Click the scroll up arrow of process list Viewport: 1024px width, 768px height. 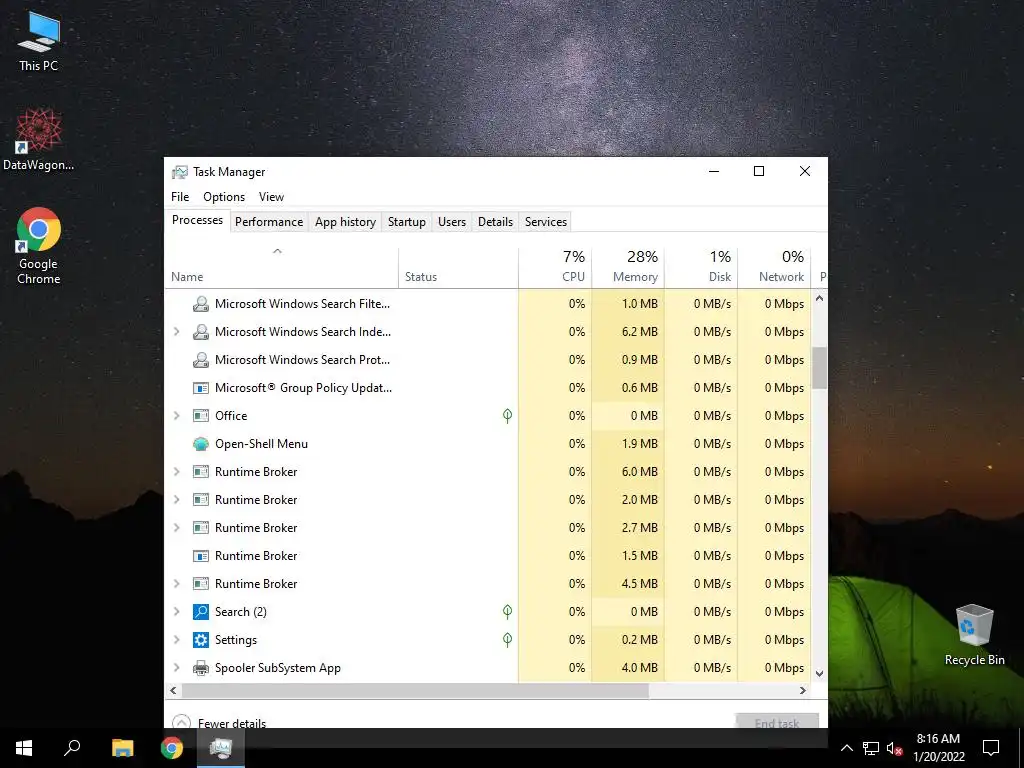click(x=819, y=298)
